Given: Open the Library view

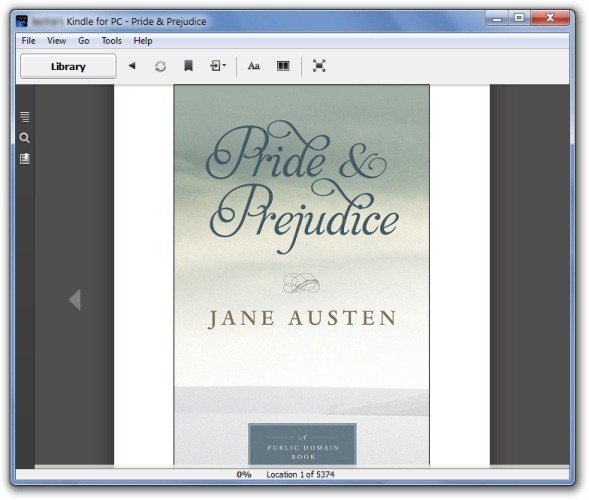Looking at the screenshot, I should coord(68,66).
